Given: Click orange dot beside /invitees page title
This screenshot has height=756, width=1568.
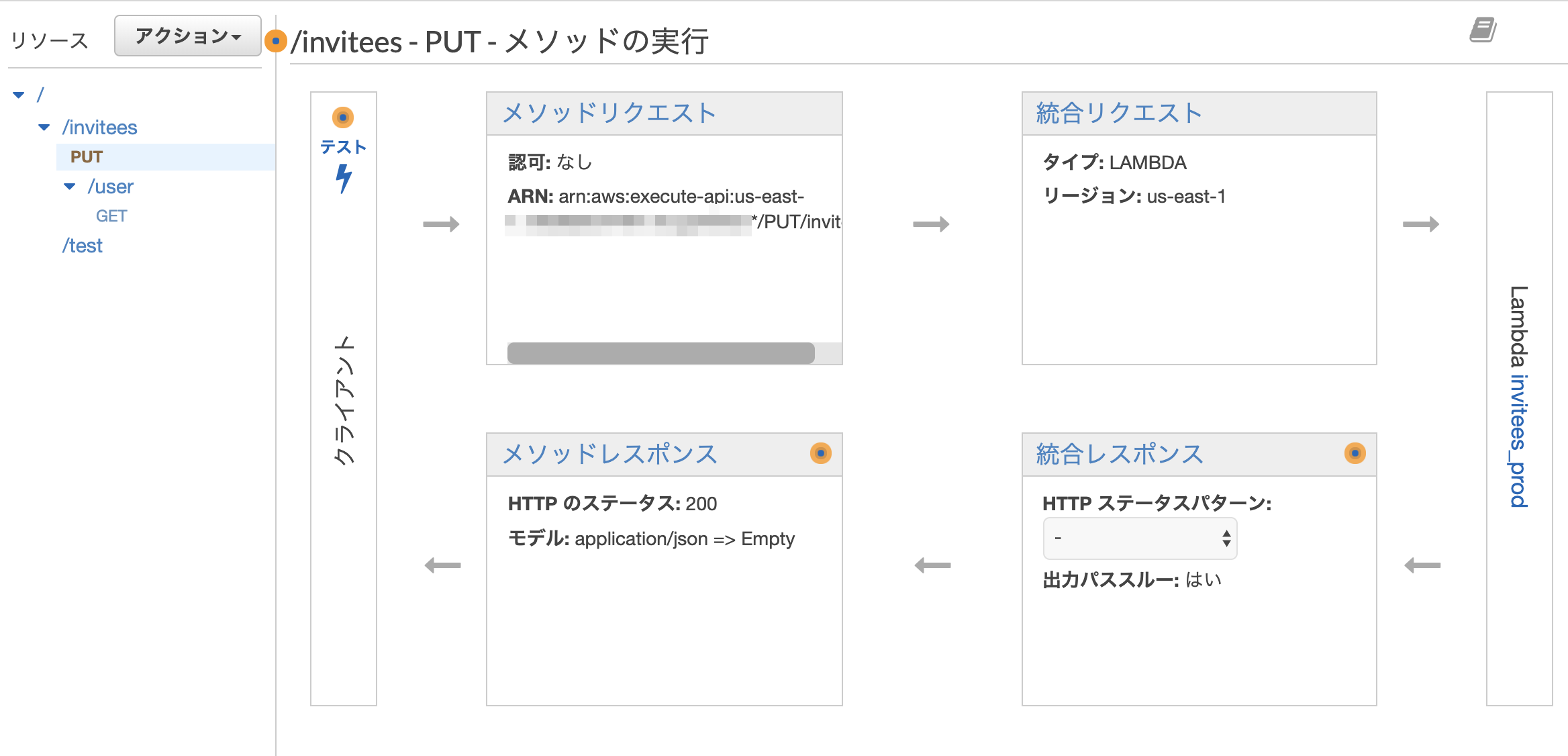Looking at the screenshot, I should (x=275, y=41).
